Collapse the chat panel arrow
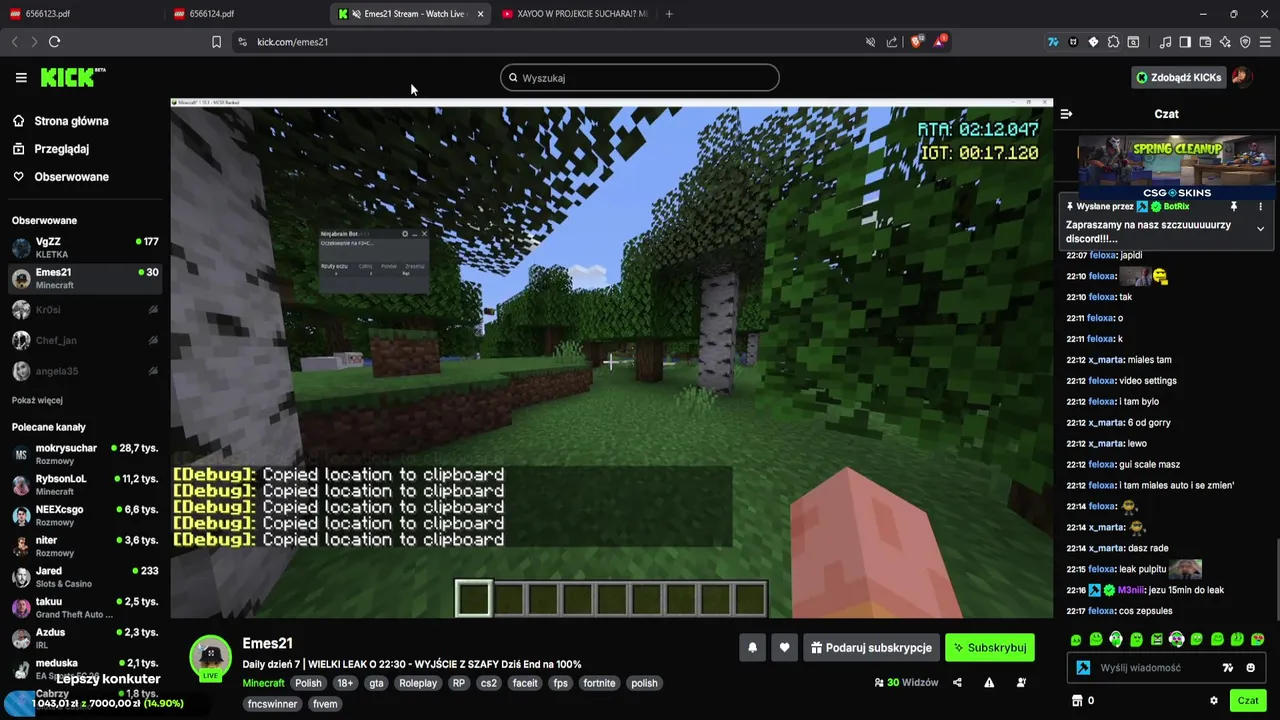This screenshot has width=1280, height=720. (1066, 114)
